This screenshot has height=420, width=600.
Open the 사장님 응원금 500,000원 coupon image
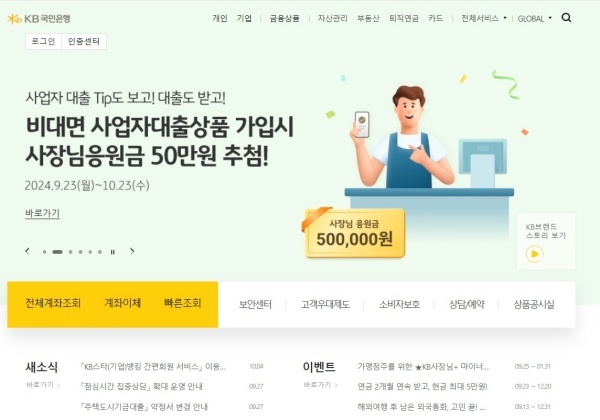pos(355,233)
